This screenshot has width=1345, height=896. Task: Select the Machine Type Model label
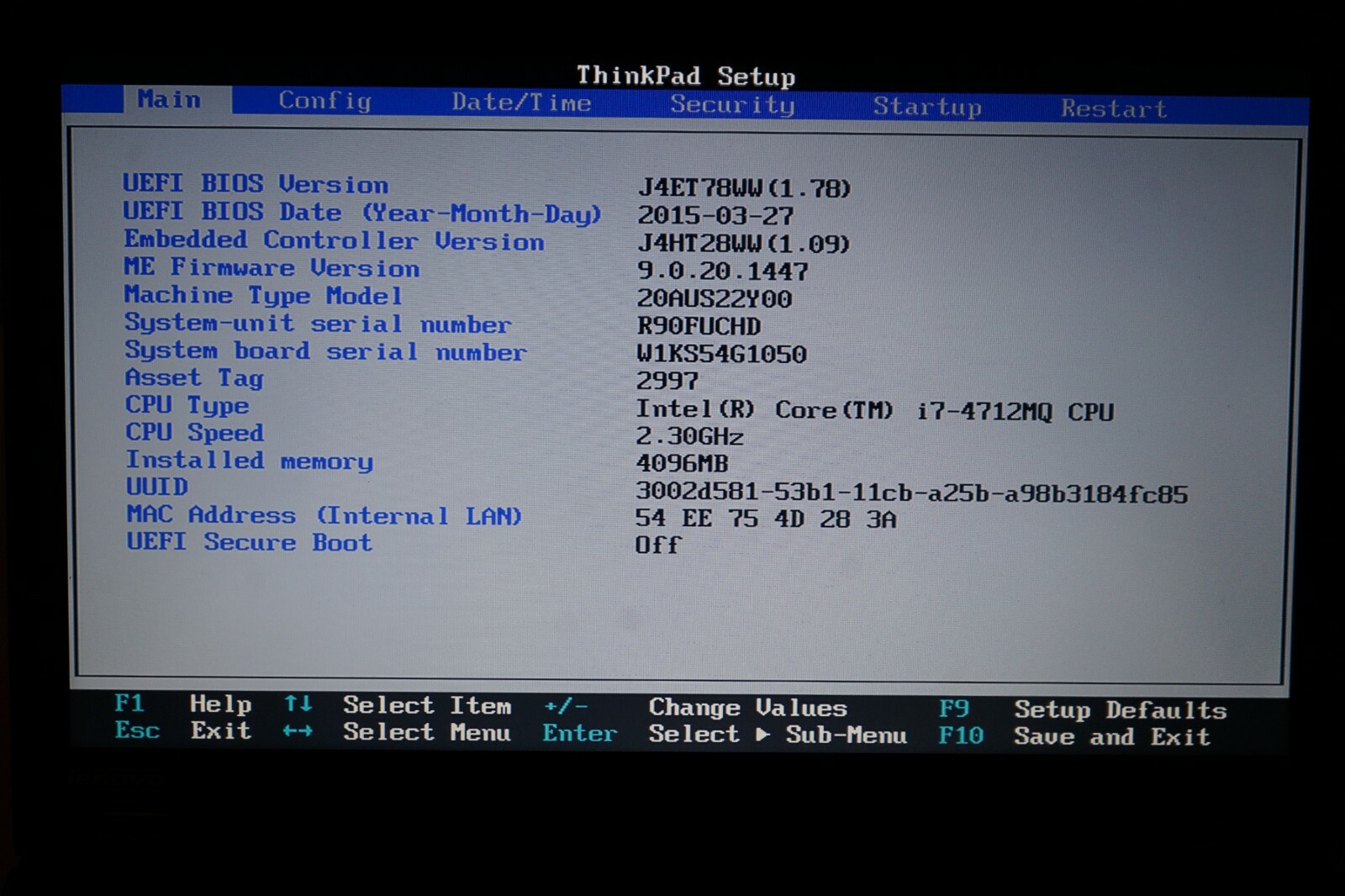pyautogui.click(x=263, y=295)
